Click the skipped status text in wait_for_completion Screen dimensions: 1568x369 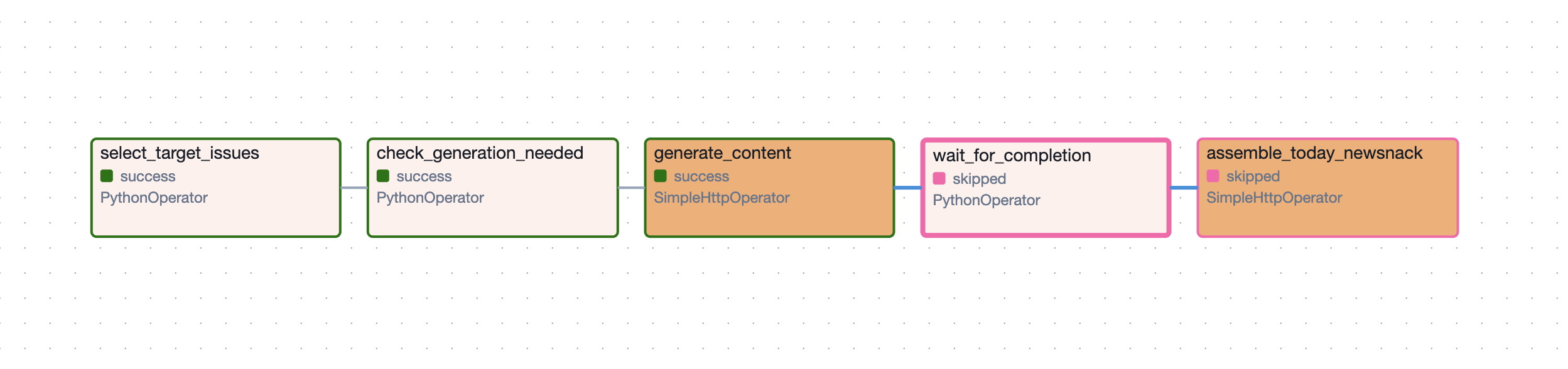coord(979,179)
